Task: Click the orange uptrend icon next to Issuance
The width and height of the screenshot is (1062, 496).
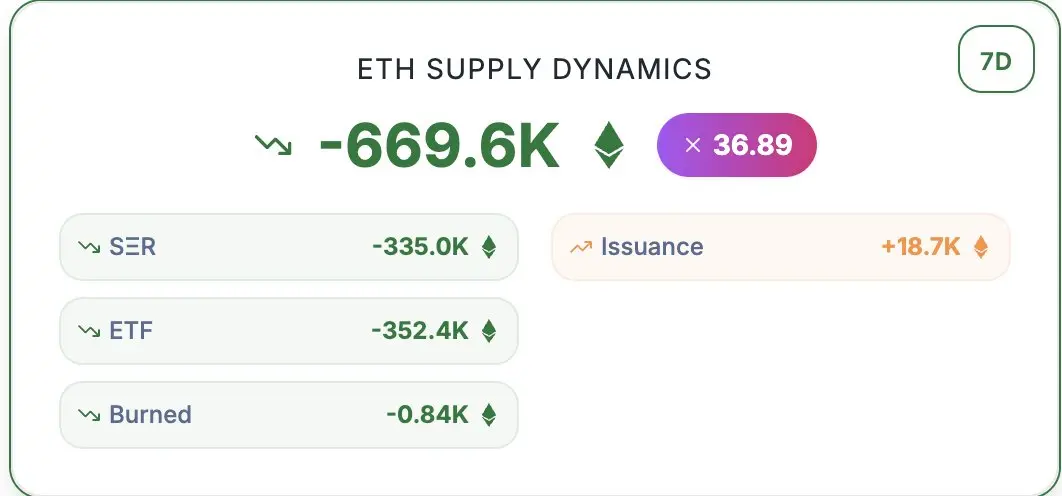Action: click(580, 247)
